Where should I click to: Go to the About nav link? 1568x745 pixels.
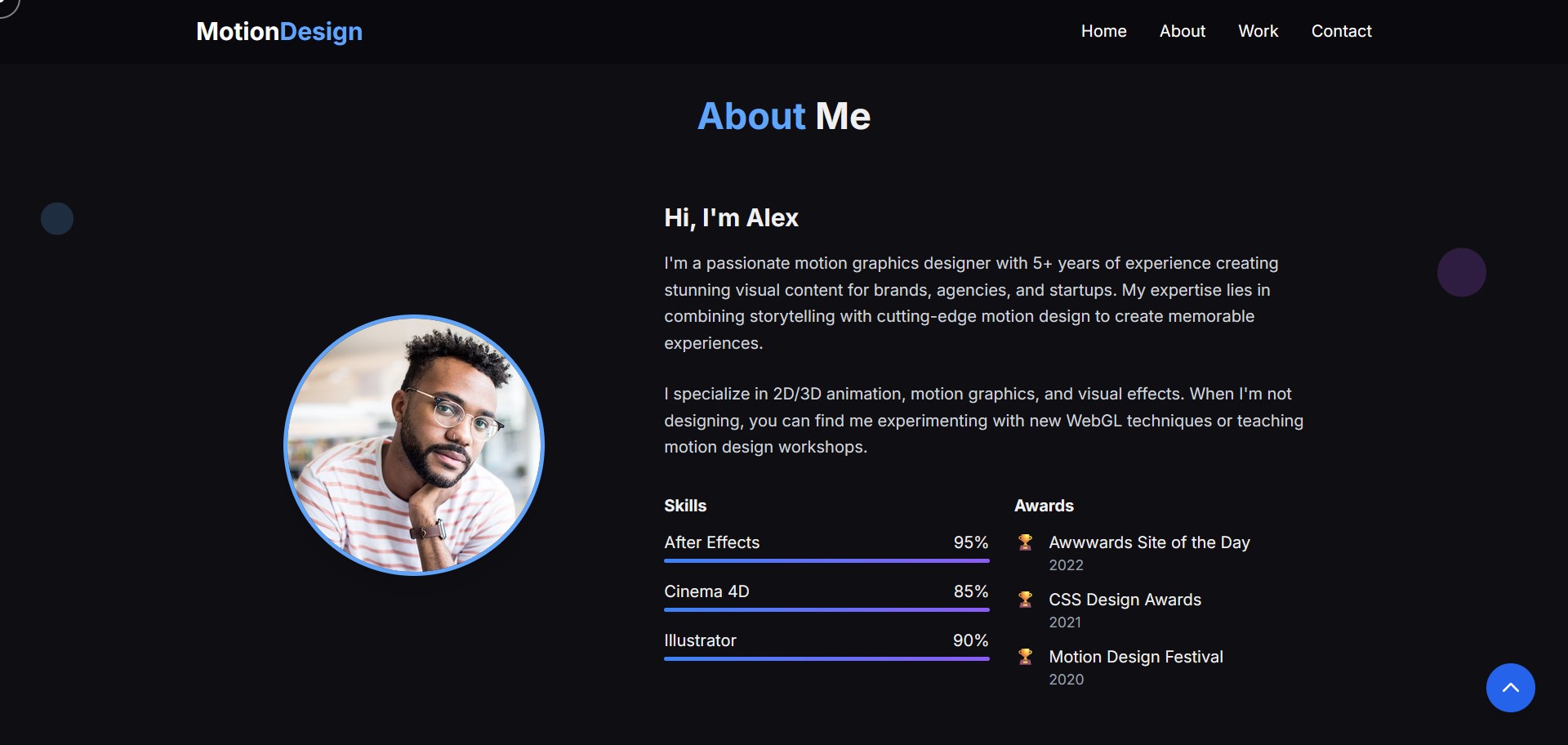point(1182,31)
